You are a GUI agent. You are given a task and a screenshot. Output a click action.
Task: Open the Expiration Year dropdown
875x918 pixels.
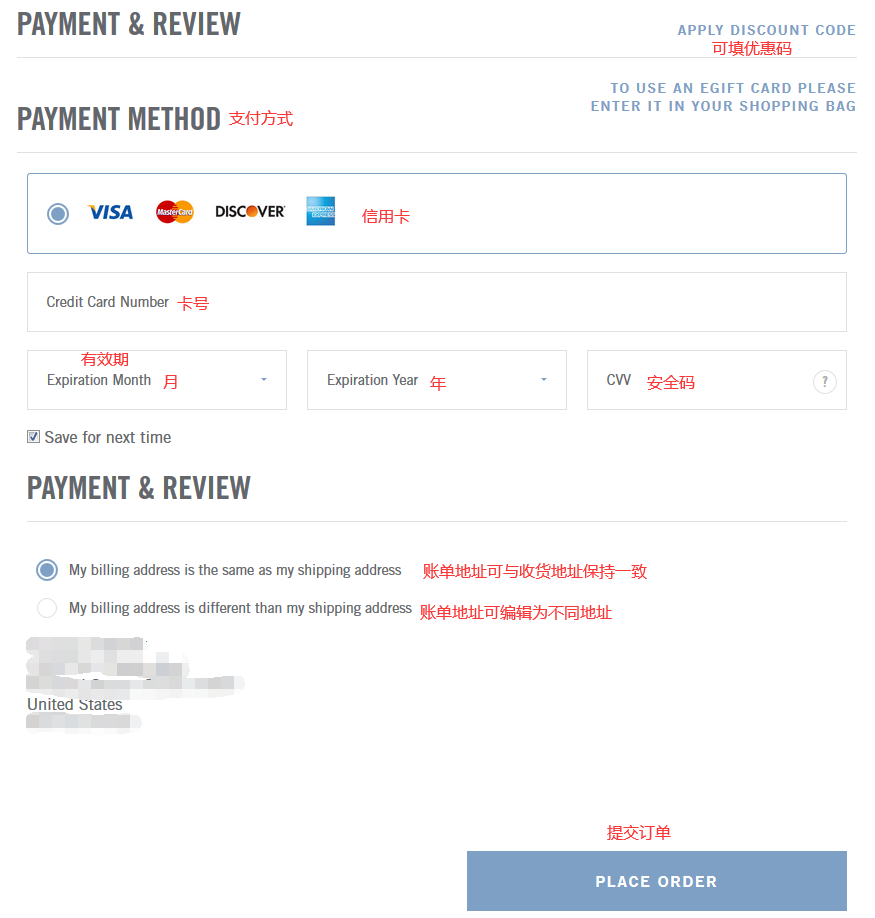tap(437, 380)
